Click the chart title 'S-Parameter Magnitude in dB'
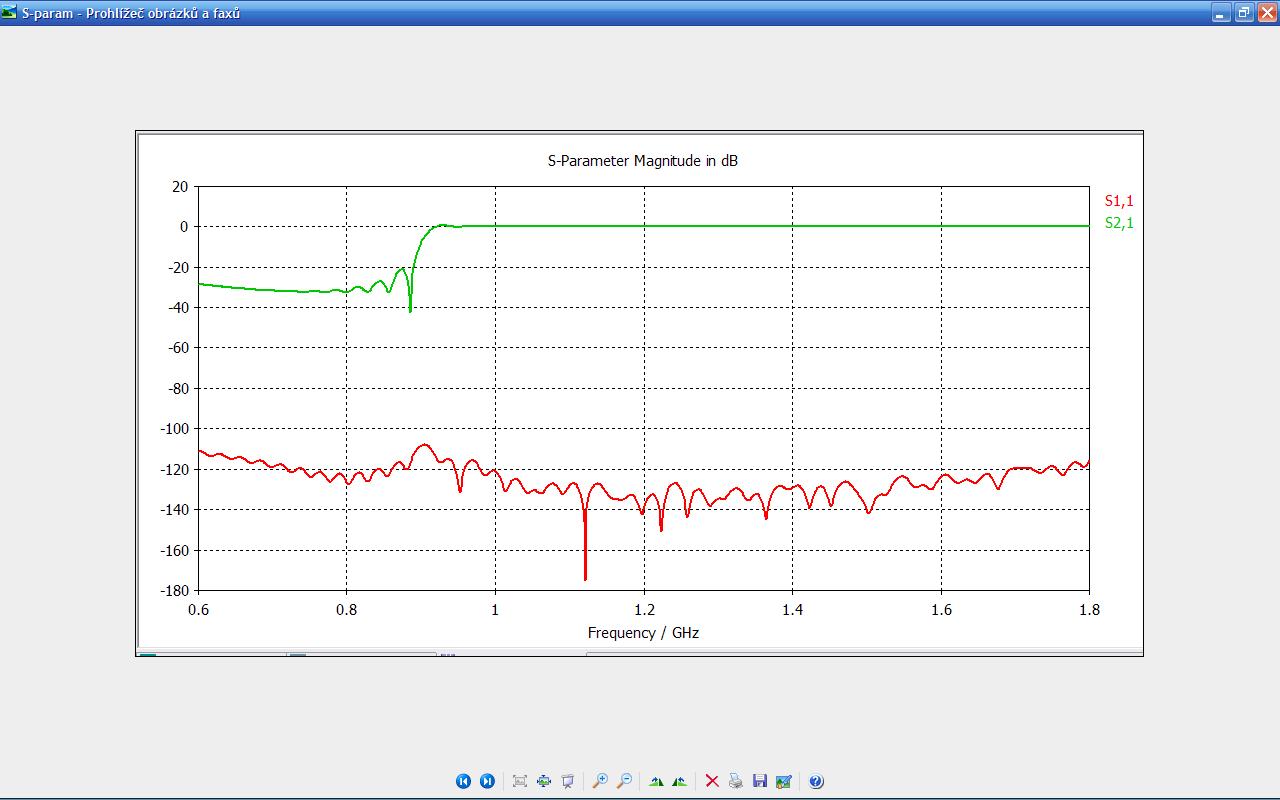 click(643, 160)
